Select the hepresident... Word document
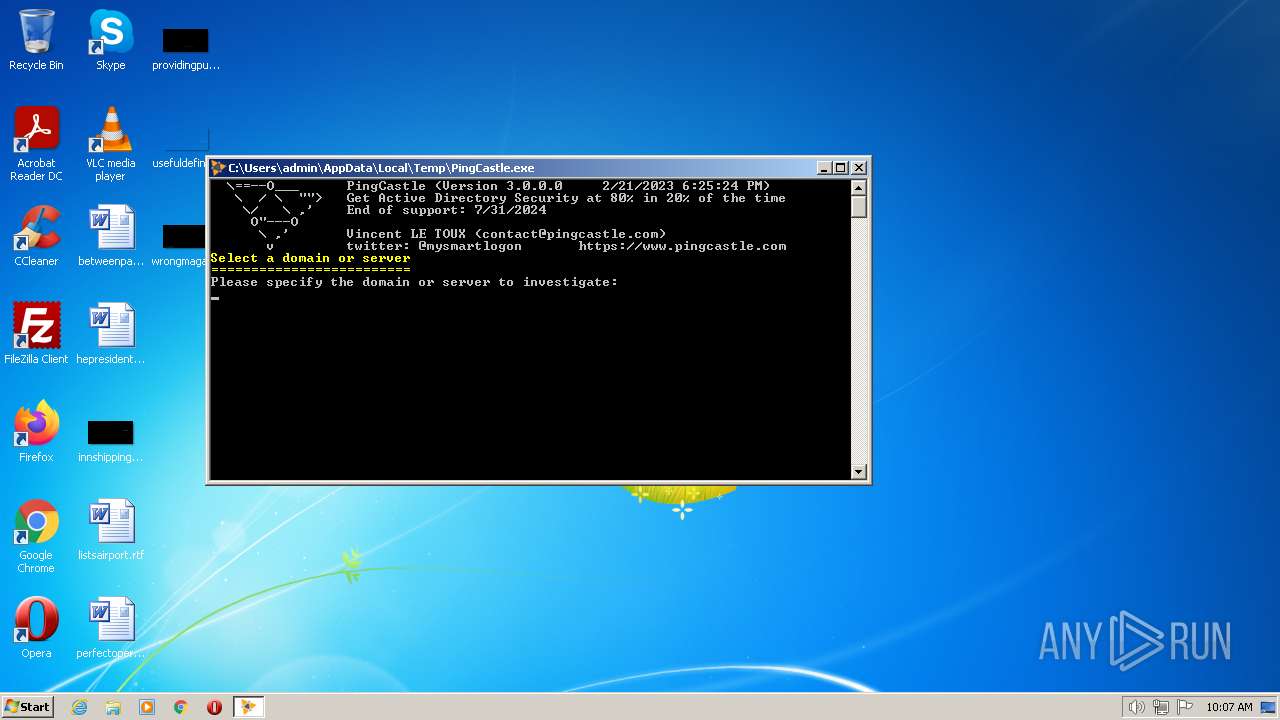This screenshot has width=1280, height=720. pyautogui.click(x=110, y=334)
